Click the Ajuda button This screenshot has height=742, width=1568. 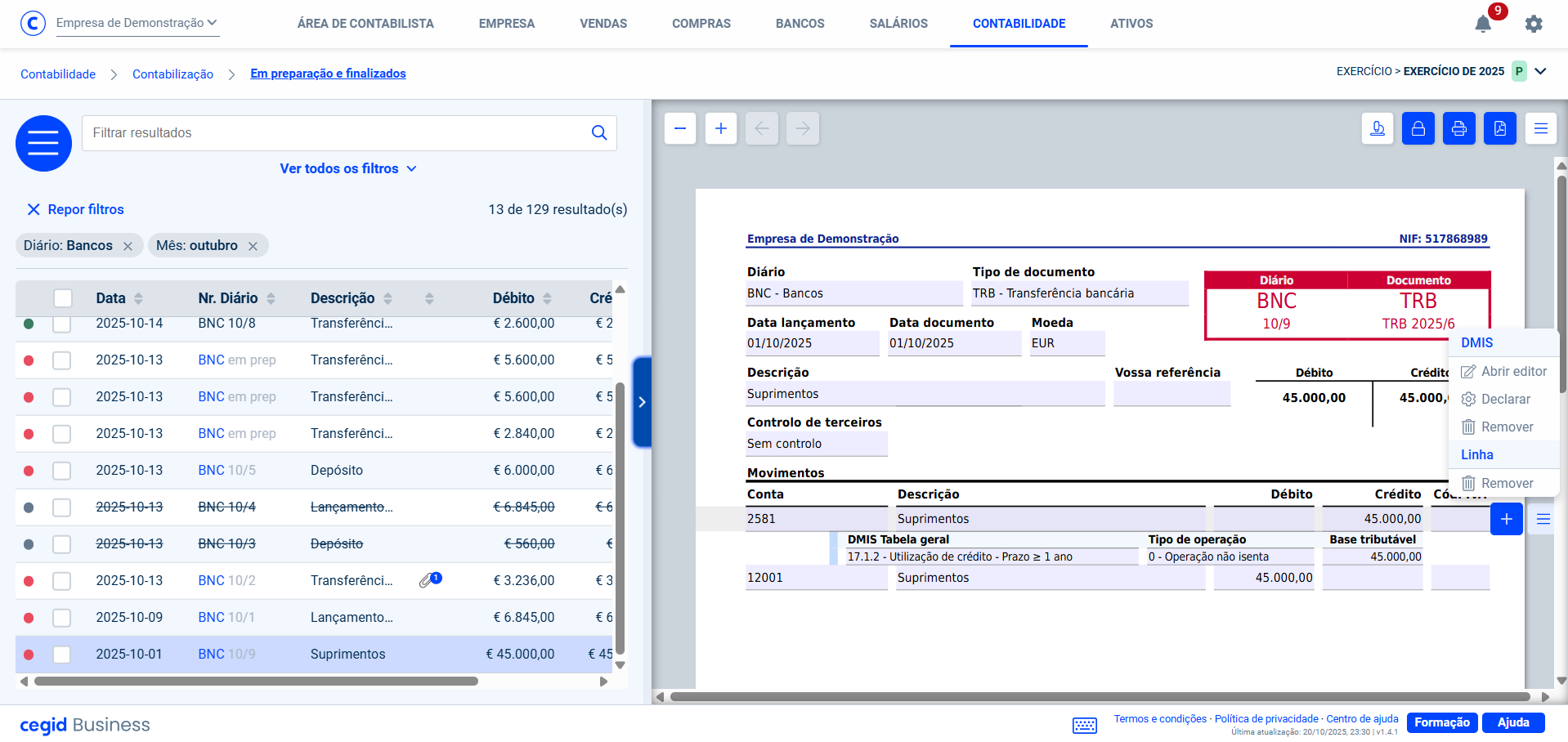coord(1513,722)
